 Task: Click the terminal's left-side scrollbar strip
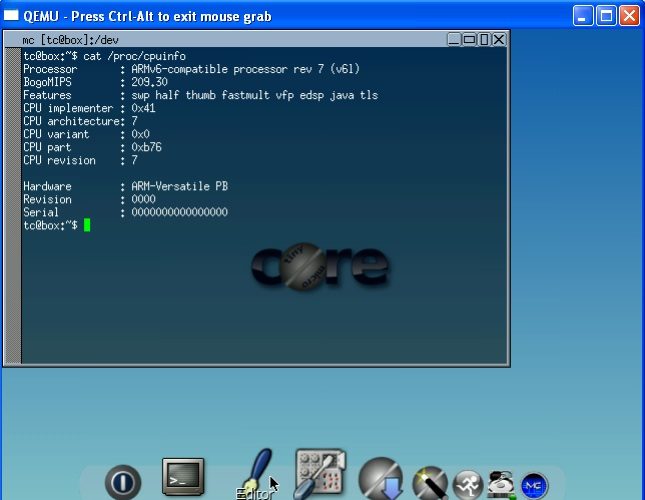(x=13, y=200)
